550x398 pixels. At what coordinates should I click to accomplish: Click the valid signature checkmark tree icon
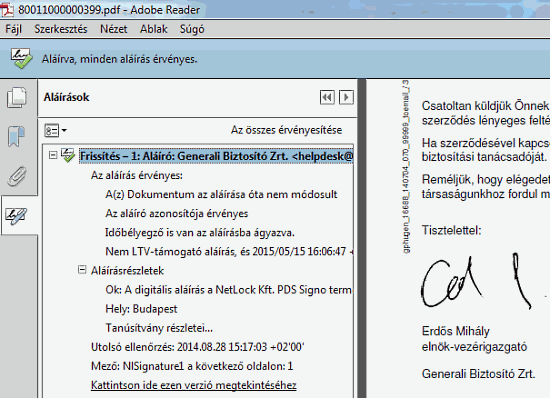click(67, 155)
